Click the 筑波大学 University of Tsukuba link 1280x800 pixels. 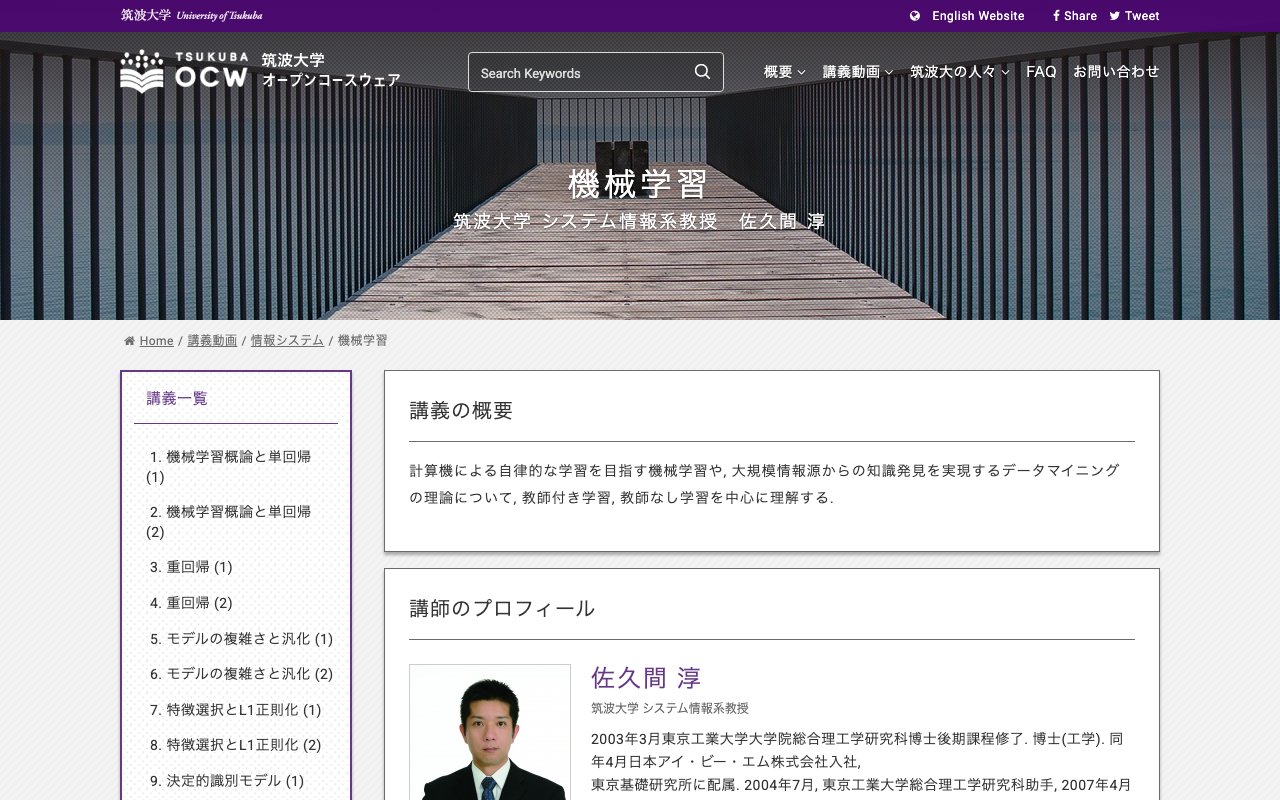(192, 16)
